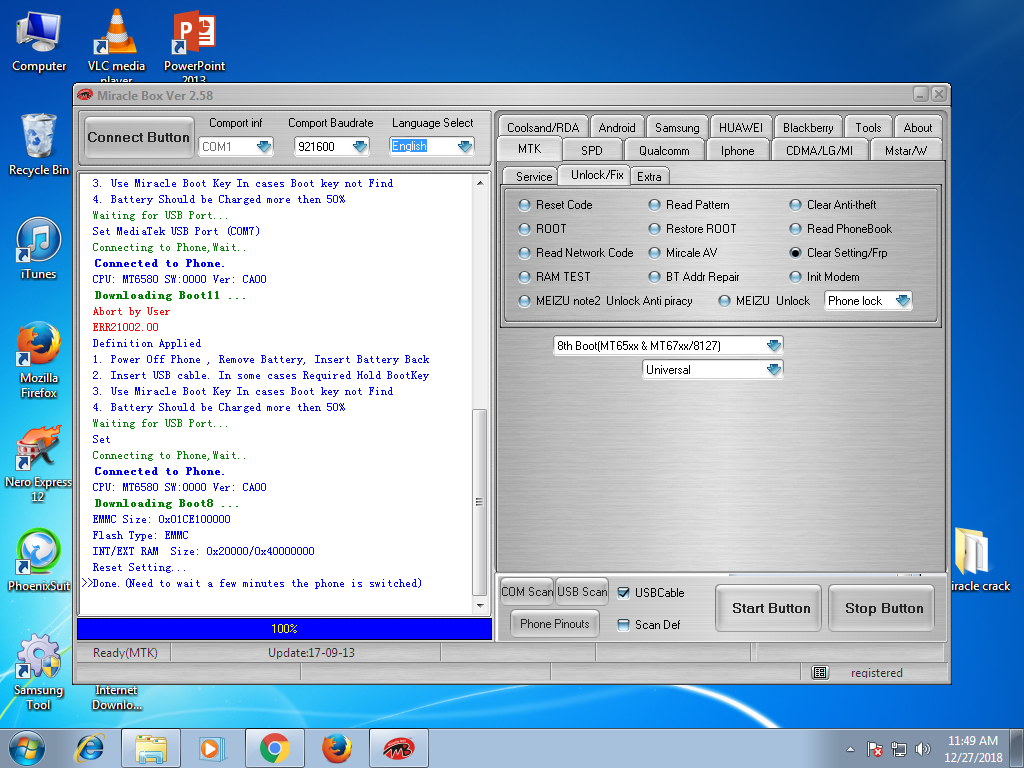
Task: Click log scrollbar up arrow
Action: tap(480, 183)
